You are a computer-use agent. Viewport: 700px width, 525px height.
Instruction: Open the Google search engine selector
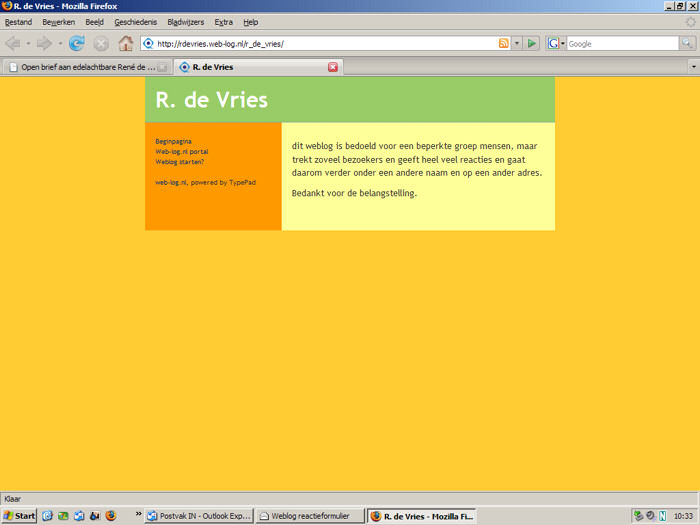(x=556, y=43)
